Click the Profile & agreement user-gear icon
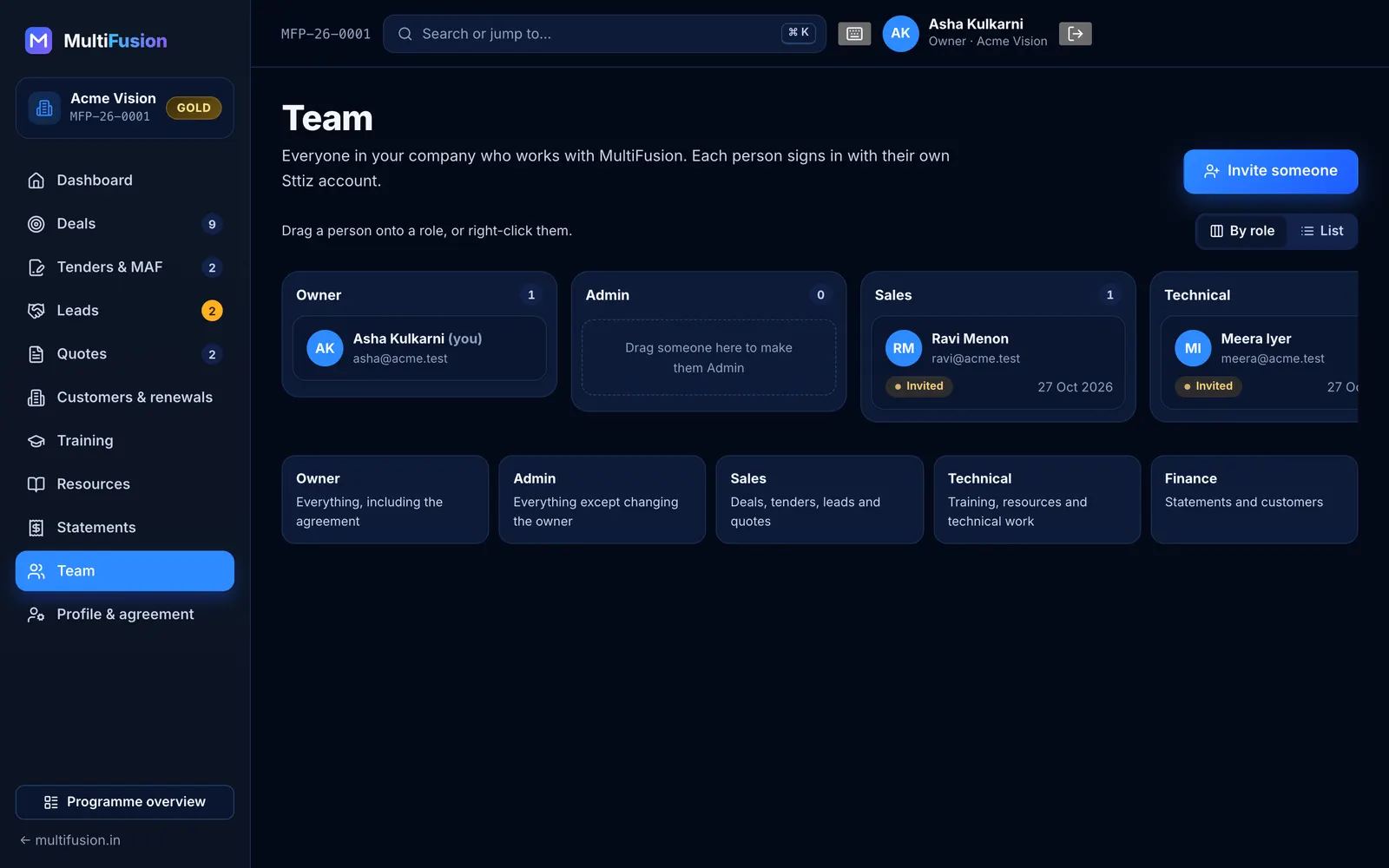 point(36,615)
